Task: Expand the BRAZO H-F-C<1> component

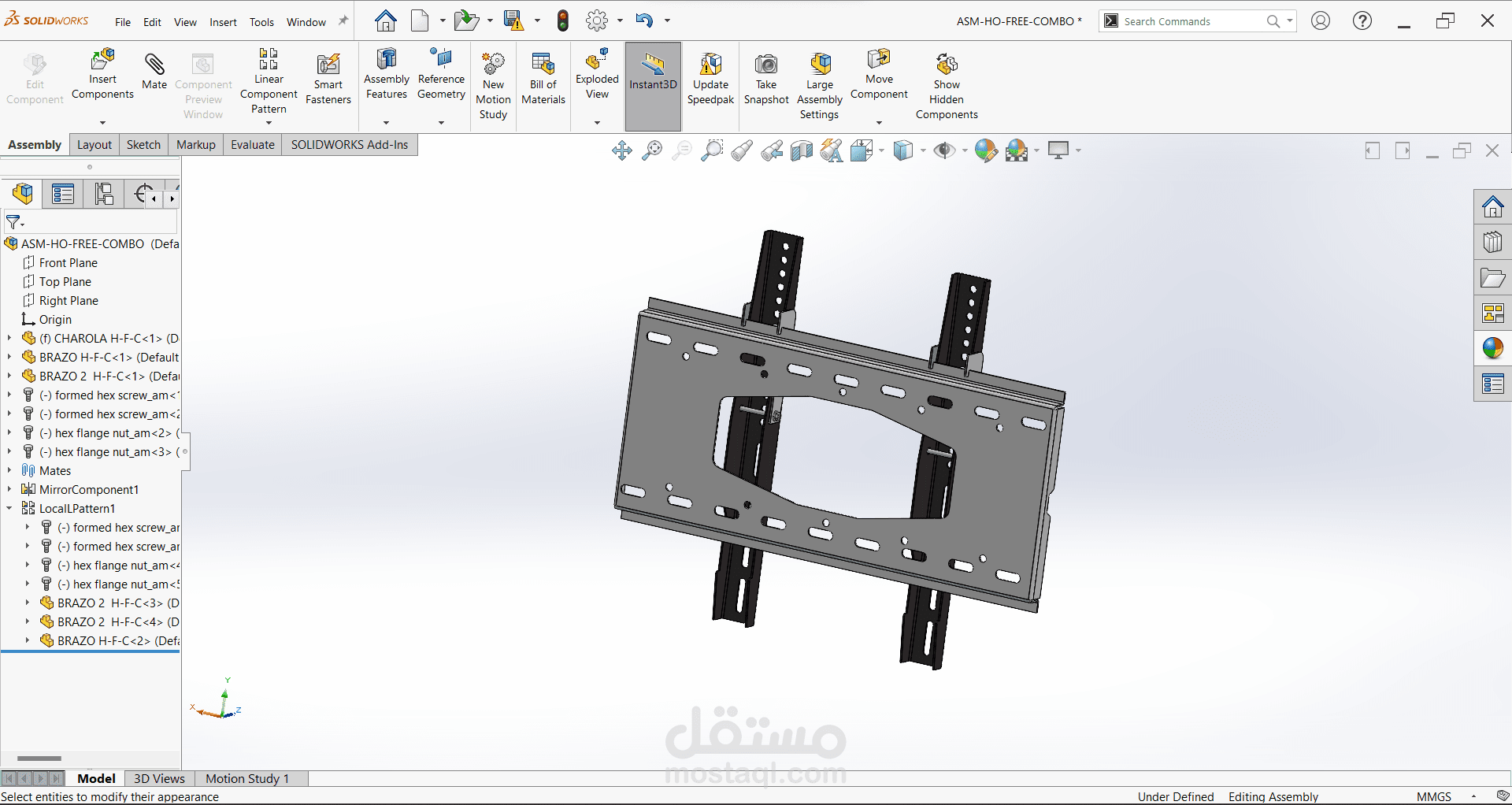Action: tap(9, 358)
